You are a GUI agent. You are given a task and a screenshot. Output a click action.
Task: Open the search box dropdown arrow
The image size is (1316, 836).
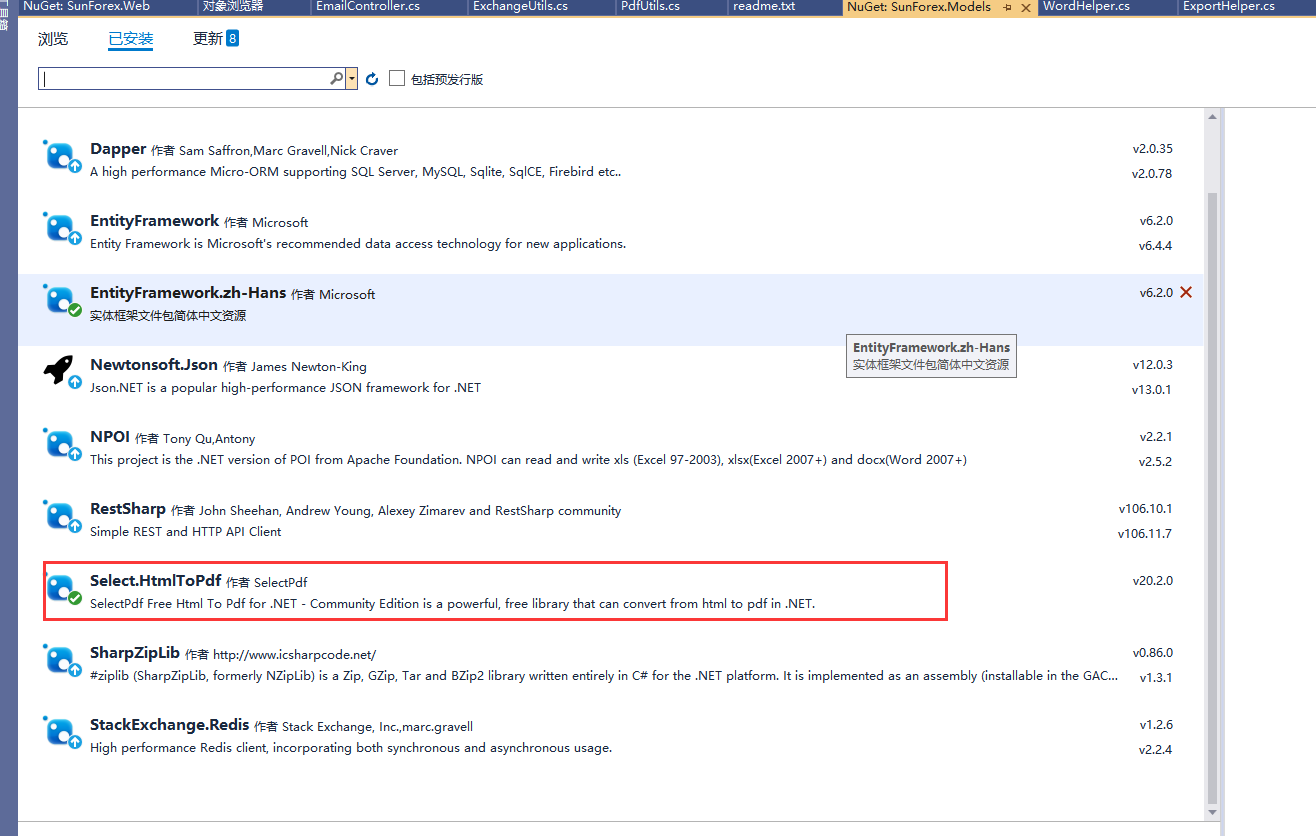[x=352, y=78]
